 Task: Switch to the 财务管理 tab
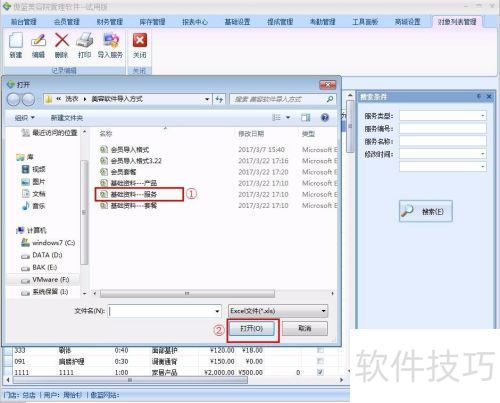(x=109, y=22)
